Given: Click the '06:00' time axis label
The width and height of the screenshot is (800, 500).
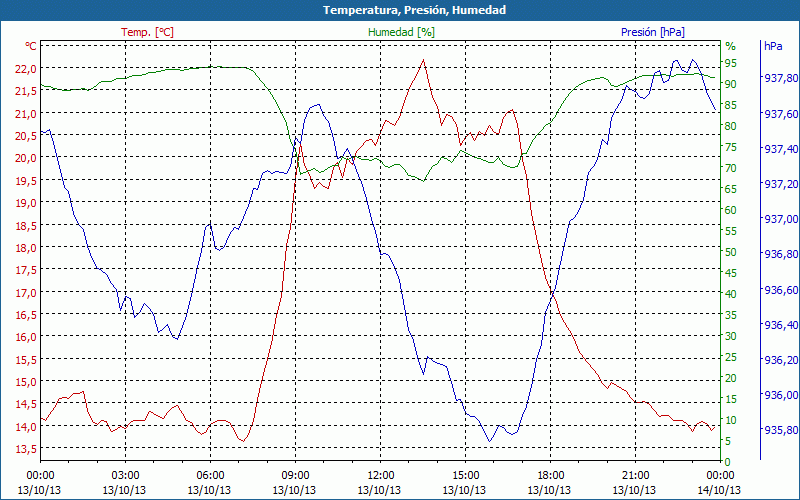Looking at the screenshot, I should pyautogui.click(x=210, y=476).
